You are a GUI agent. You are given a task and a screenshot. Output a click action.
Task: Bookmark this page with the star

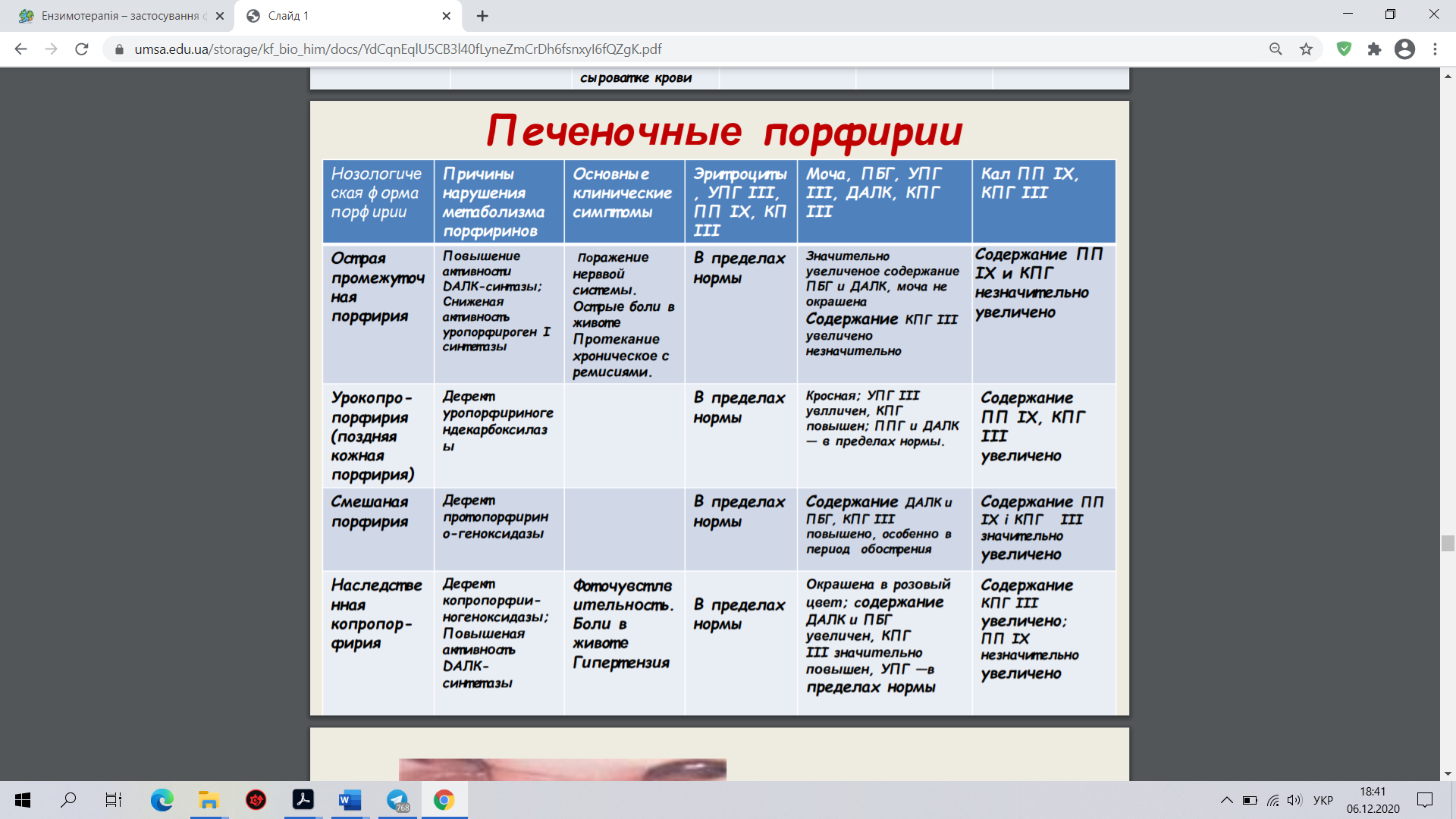tap(1306, 49)
